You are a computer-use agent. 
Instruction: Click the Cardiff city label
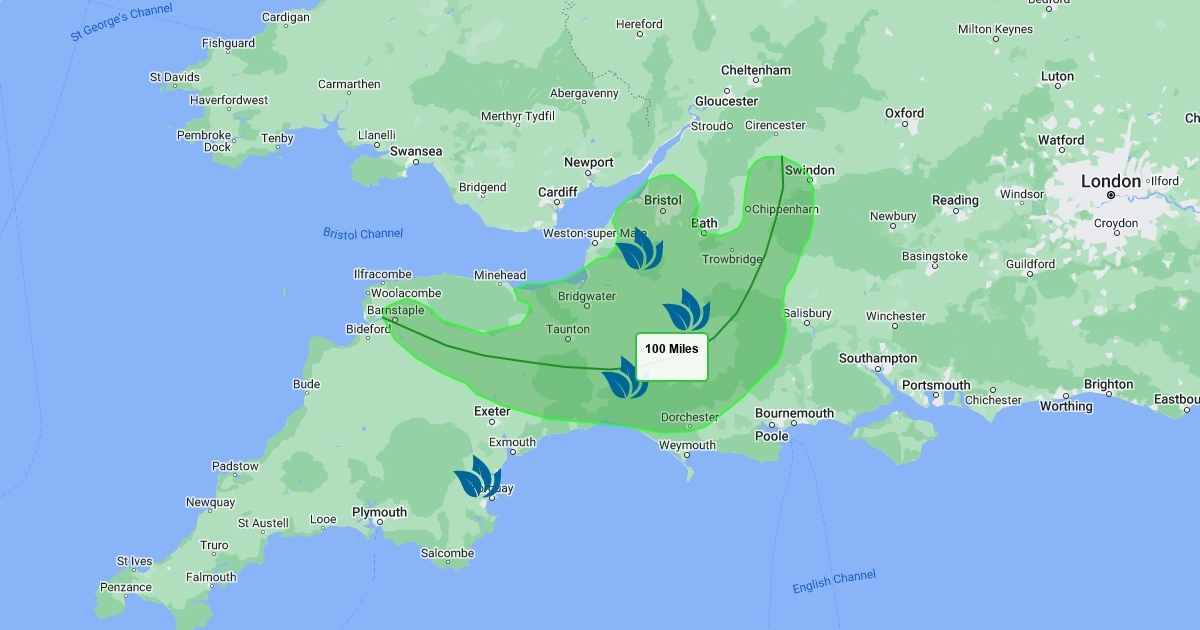click(557, 192)
